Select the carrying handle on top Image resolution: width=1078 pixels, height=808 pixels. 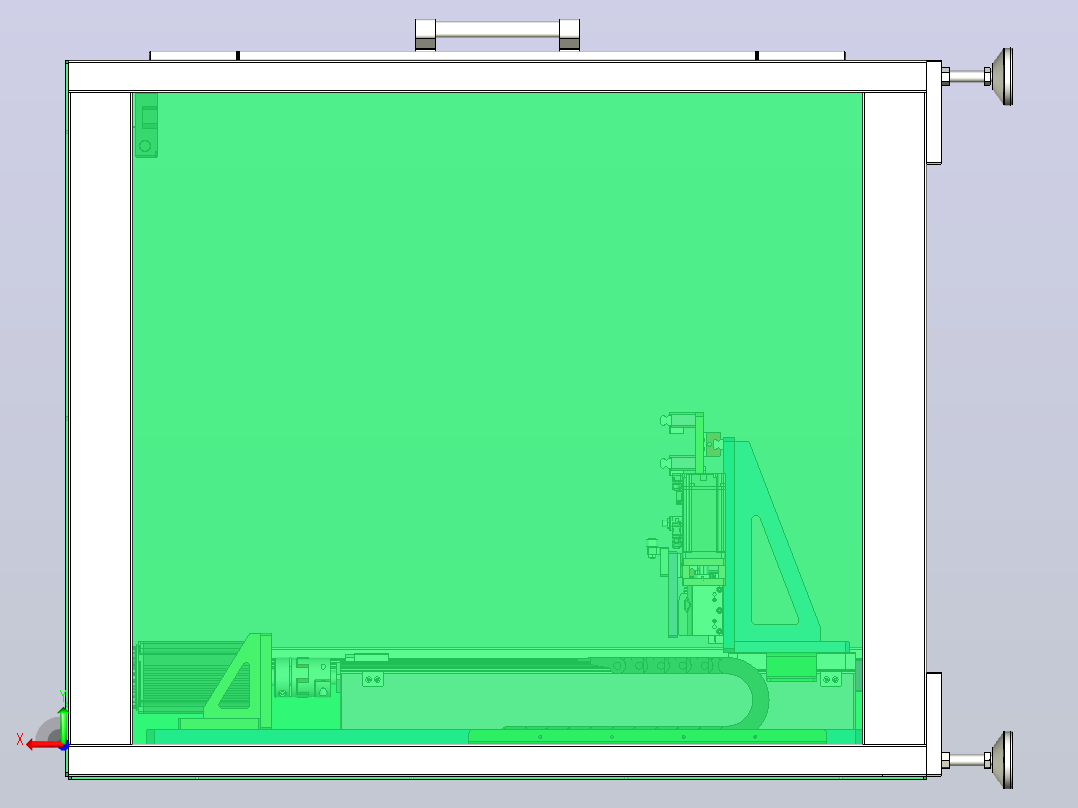coord(497,34)
